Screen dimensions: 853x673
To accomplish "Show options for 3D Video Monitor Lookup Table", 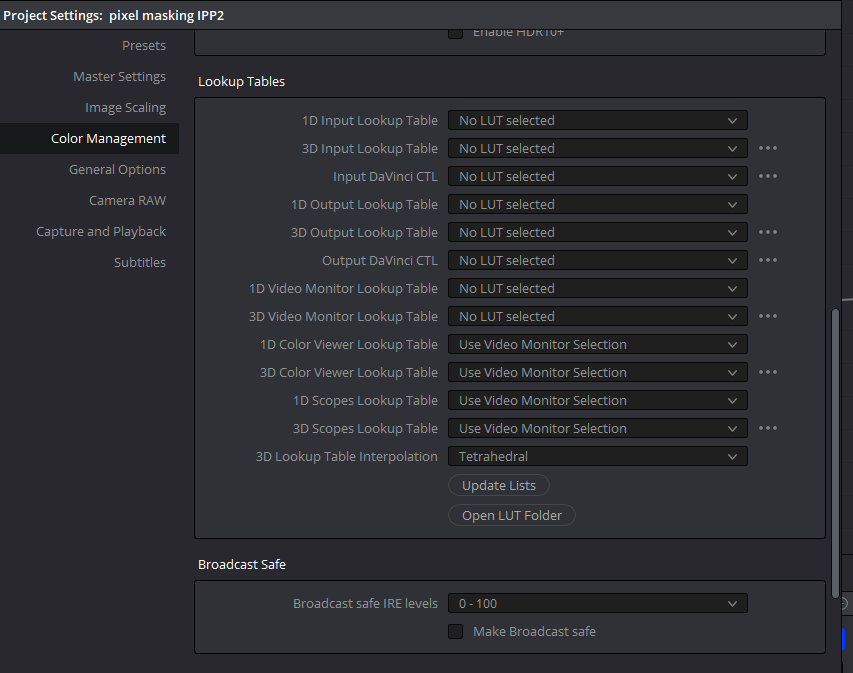I will click(x=768, y=316).
